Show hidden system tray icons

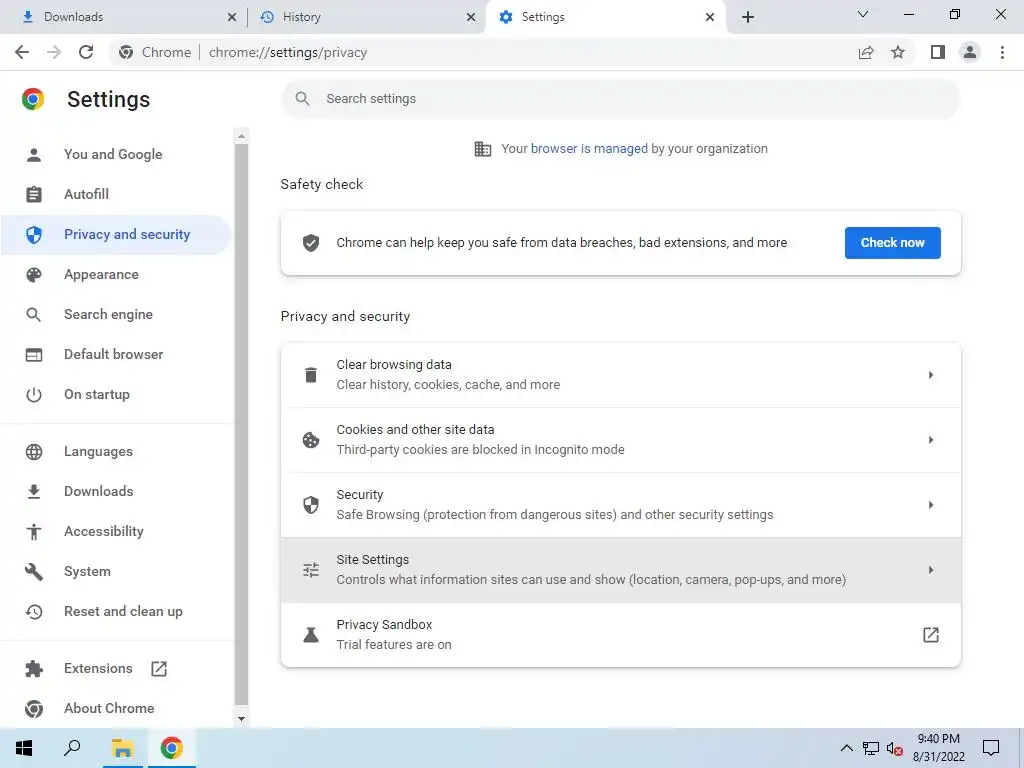(846, 748)
